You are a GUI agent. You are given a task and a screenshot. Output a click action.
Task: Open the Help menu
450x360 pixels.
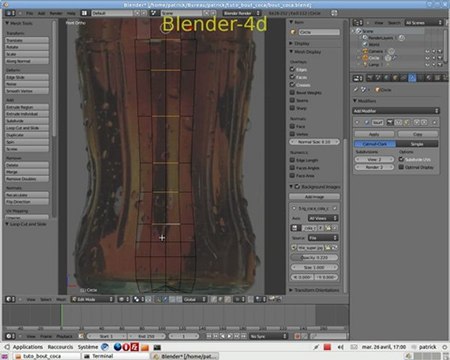pyautogui.click(x=71, y=13)
